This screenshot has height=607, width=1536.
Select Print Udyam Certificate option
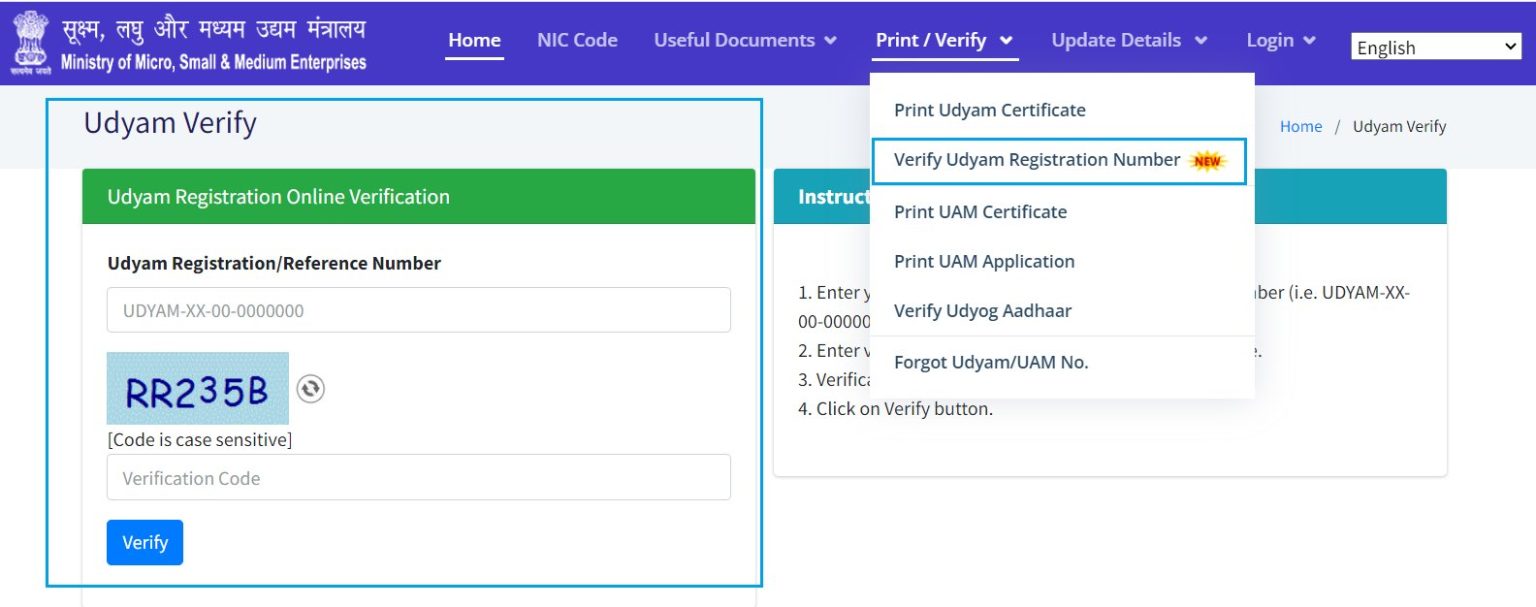point(989,110)
